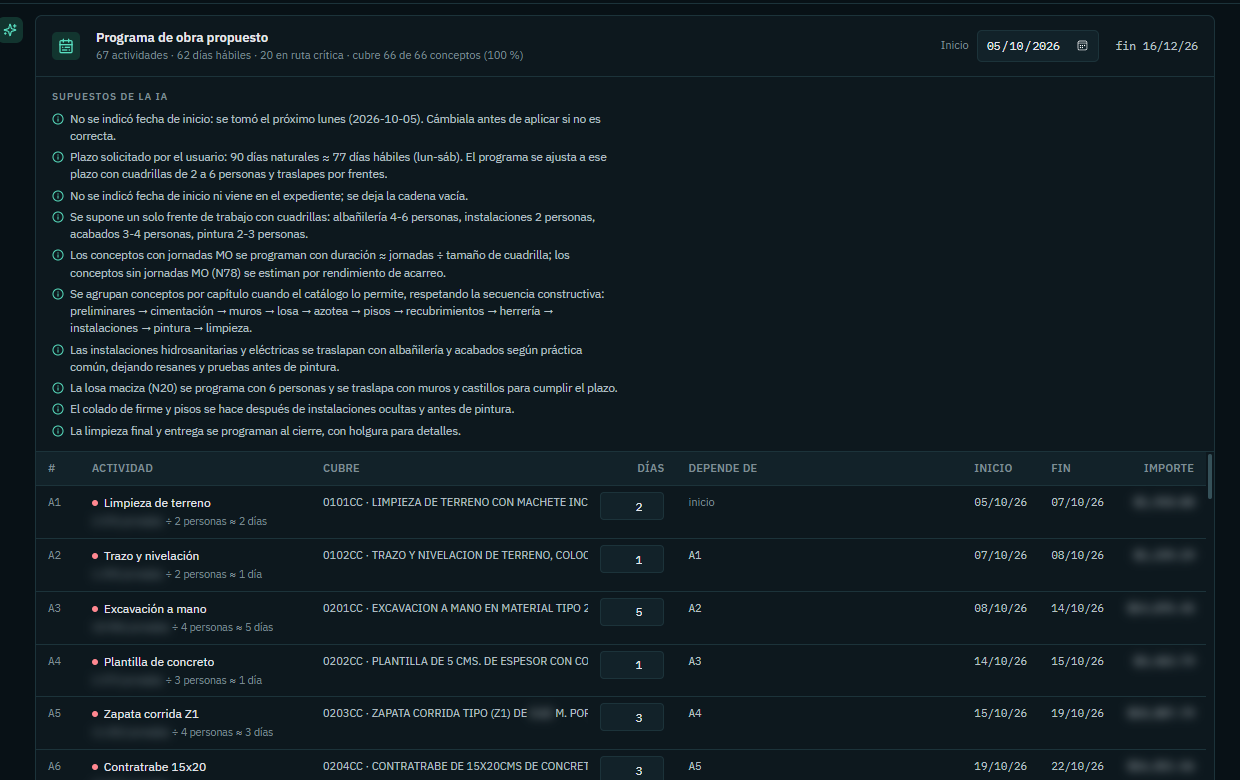Click info icon beside 'No se indicó fecha de inicio: se tomó'

(x=57, y=119)
